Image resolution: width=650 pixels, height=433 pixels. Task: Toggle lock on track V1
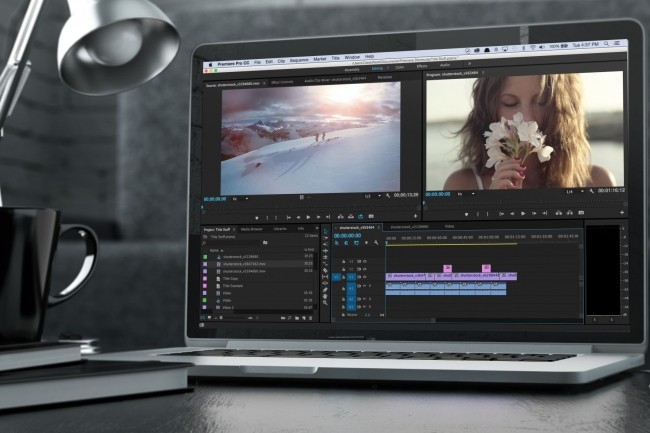point(343,277)
